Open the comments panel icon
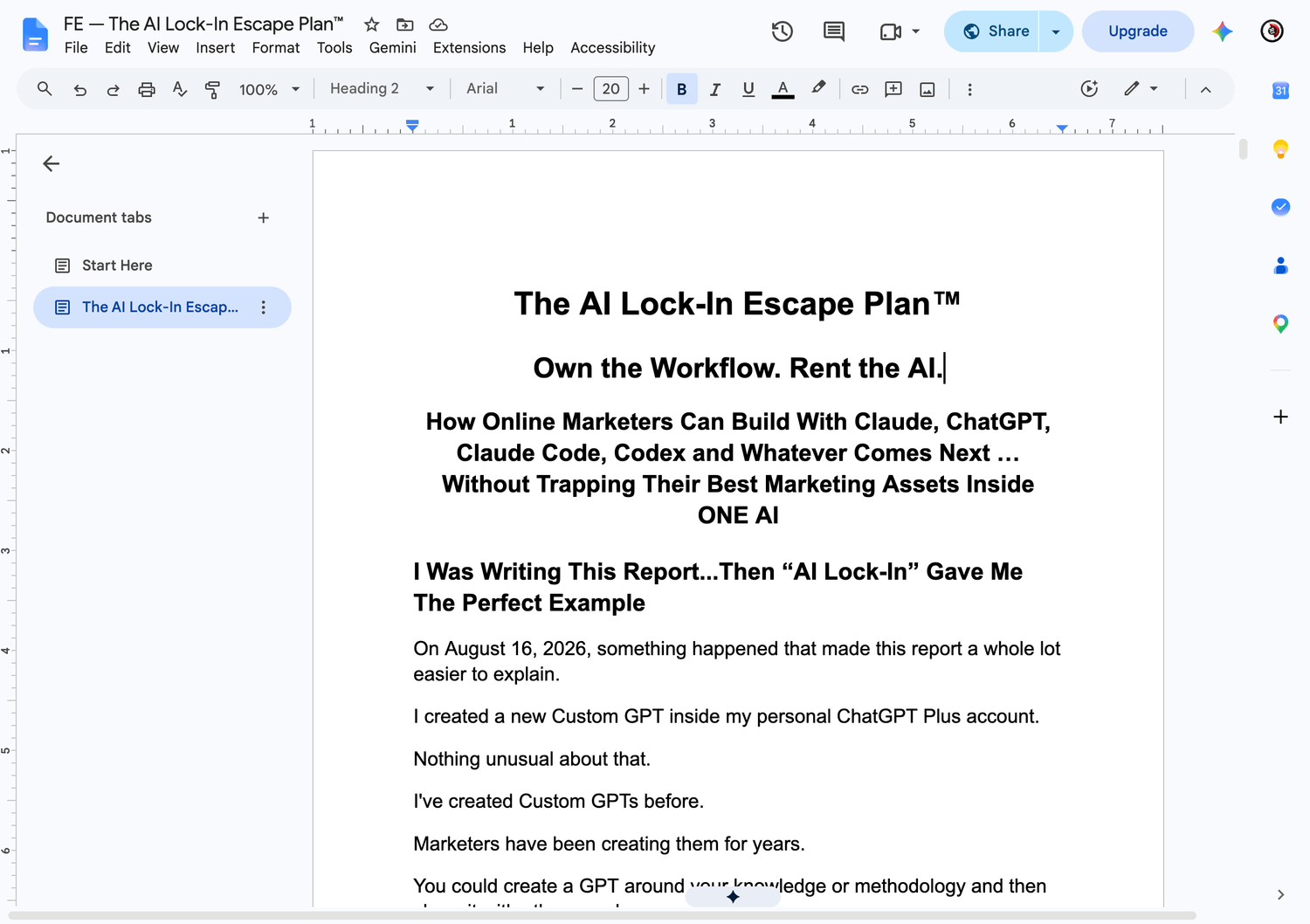The width and height of the screenshot is (1310, 924). pos(834,31)
